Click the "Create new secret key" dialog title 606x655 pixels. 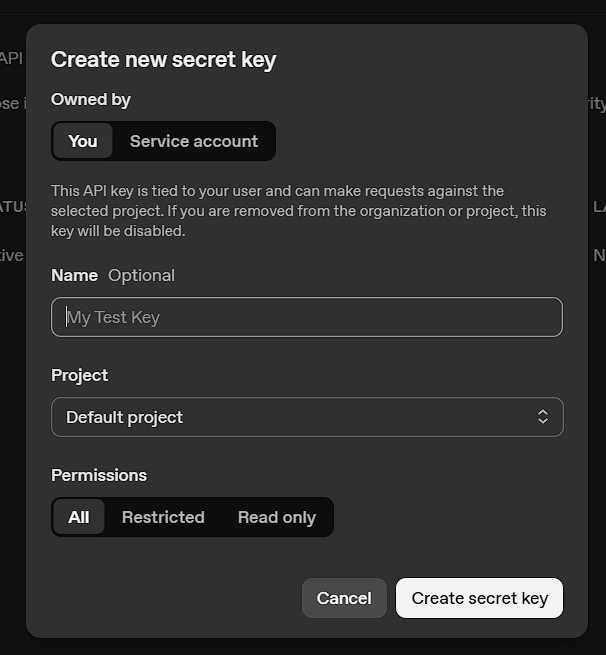(x=163, y=59)
